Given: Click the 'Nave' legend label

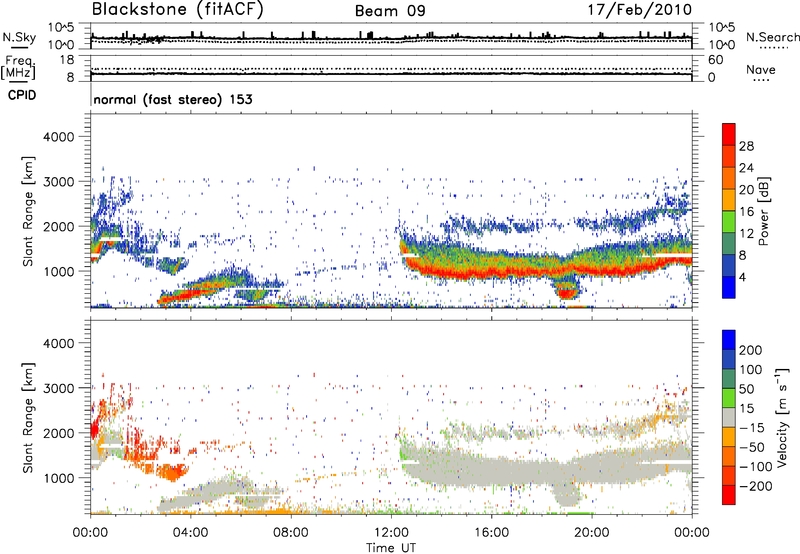Looking at the screenshot, I should 761,69.
